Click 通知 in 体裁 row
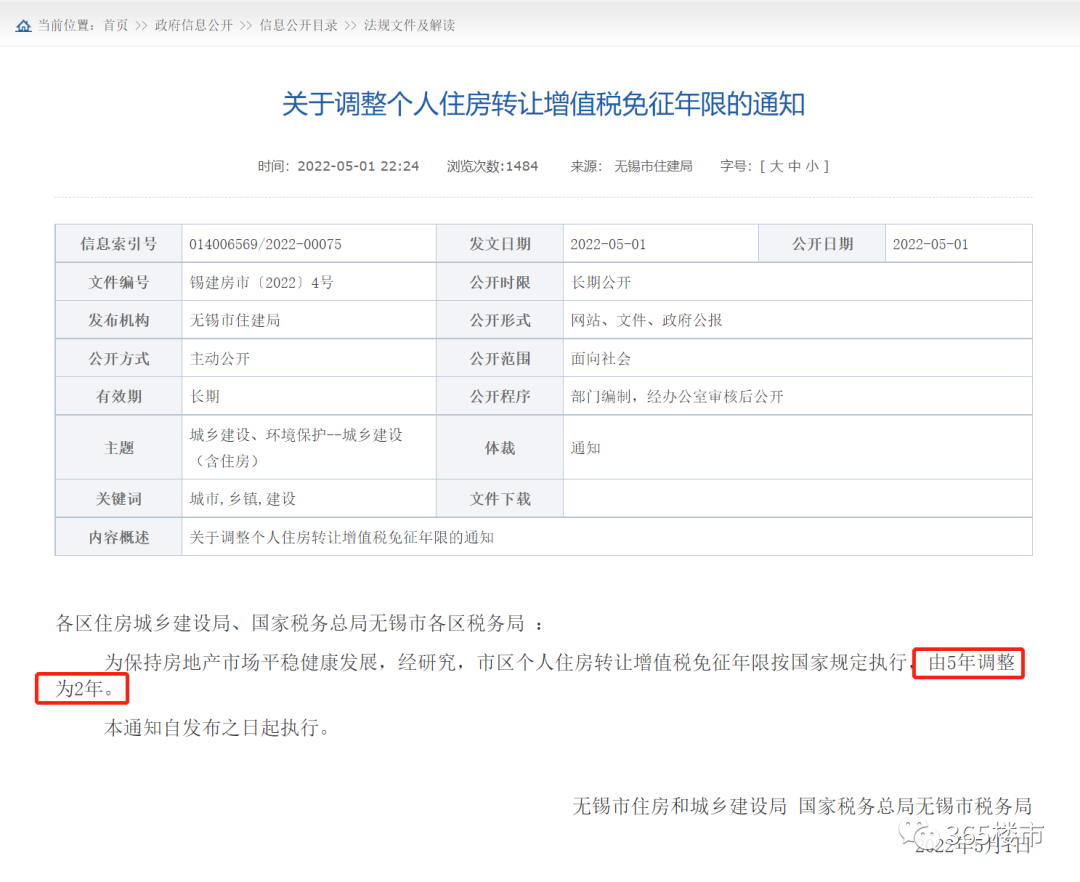Image resolution: width=1080 pixels, height=882 pixels. click(585, 448)
